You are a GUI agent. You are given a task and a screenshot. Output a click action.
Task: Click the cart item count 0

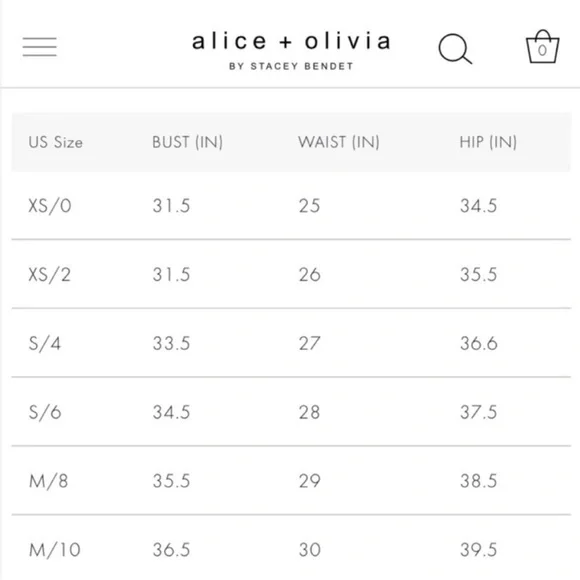pos(542,50)
